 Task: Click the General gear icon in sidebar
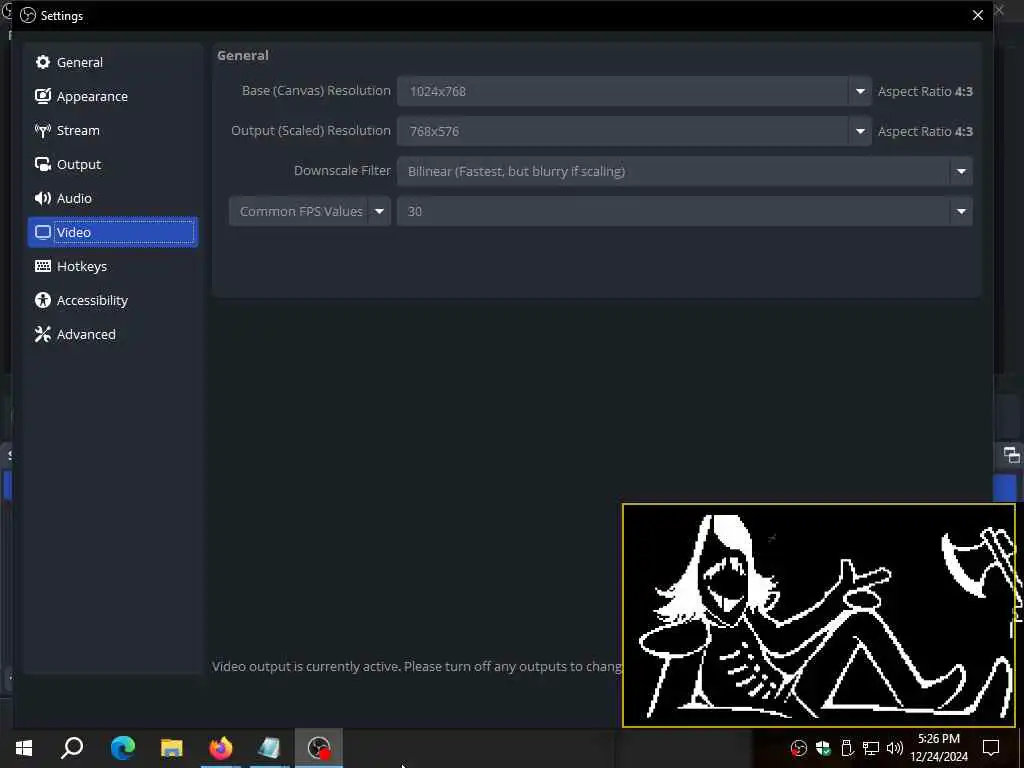42,62
